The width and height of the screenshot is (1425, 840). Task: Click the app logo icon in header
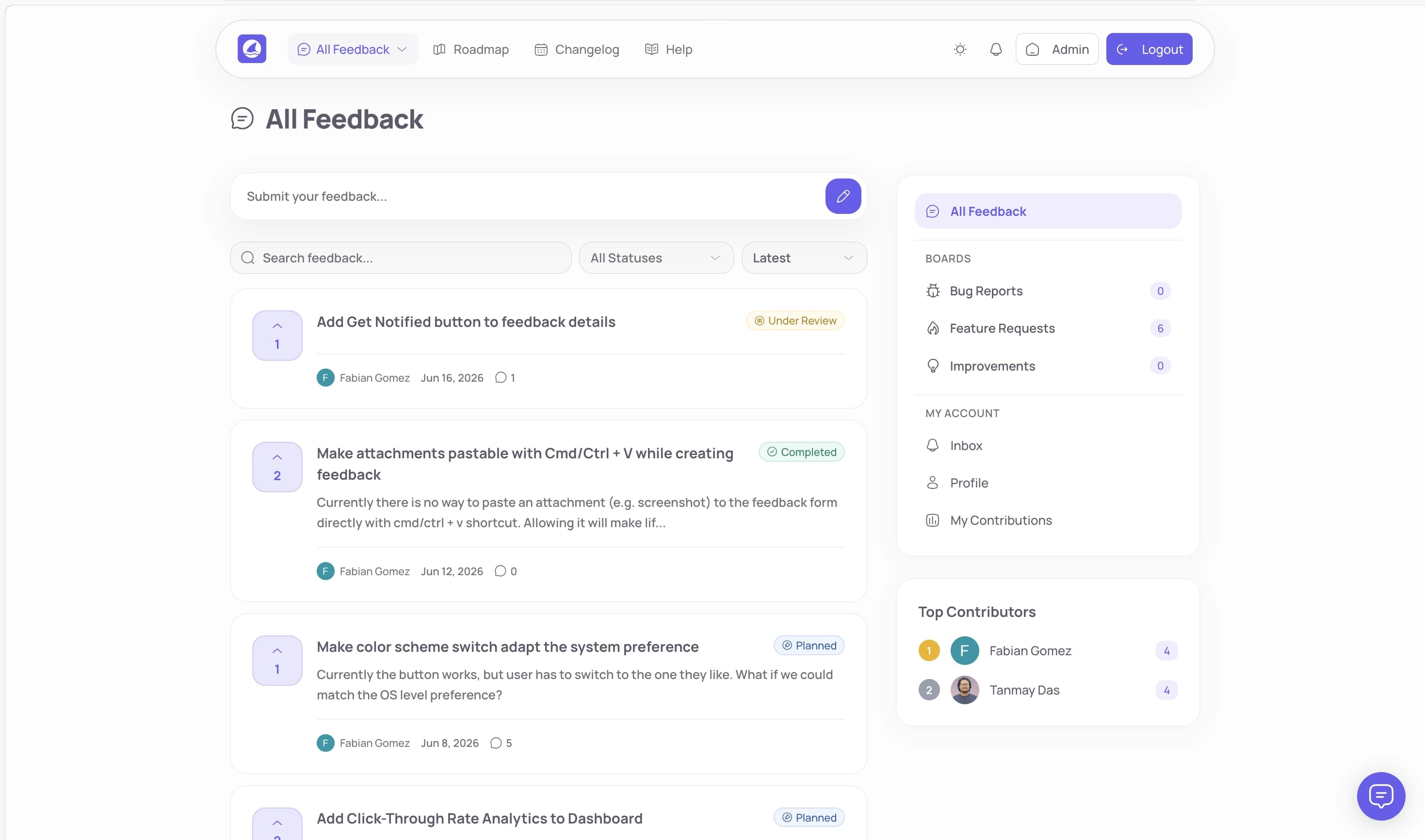pyautogui.click(x=252, y=49)
